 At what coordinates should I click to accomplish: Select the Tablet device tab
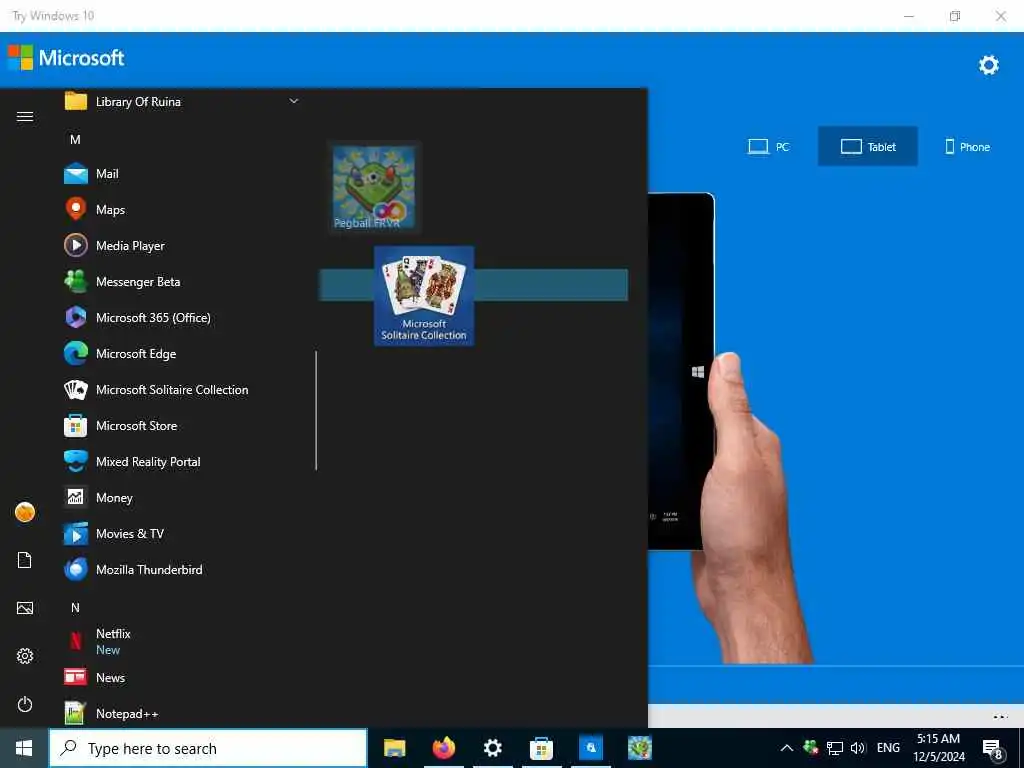868,146
